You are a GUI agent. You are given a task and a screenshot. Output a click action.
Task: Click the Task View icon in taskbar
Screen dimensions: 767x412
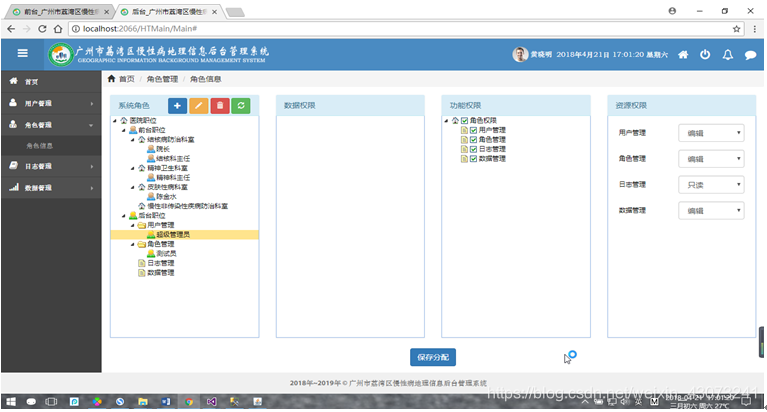point(51,402)
